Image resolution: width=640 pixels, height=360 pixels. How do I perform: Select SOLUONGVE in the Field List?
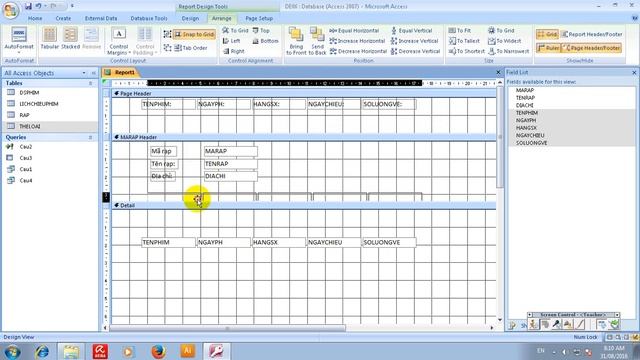point(531,143)
